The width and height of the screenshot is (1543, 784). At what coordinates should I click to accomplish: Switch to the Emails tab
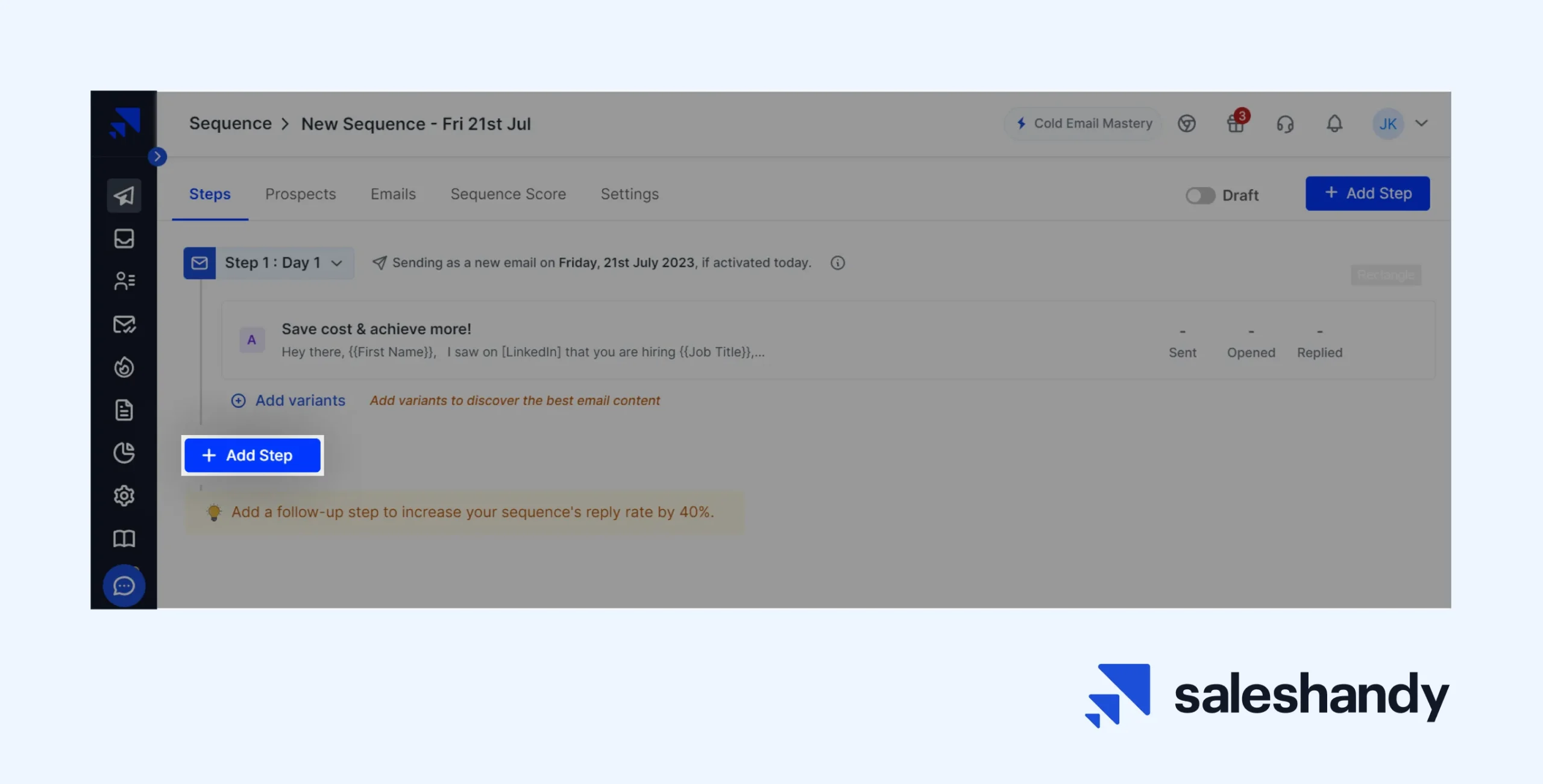point(393,194)
